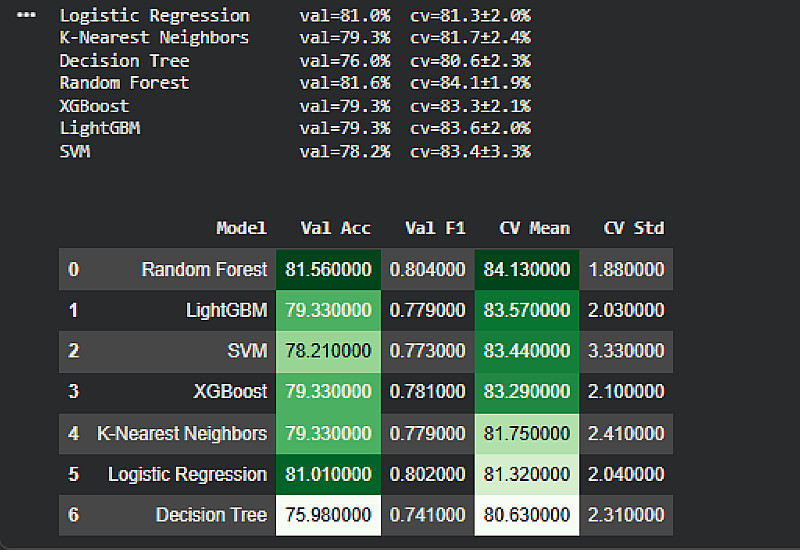Click the 2.030000 CV Std cell
Viewport: 800px width, 550px height.
tap(626, 310)
